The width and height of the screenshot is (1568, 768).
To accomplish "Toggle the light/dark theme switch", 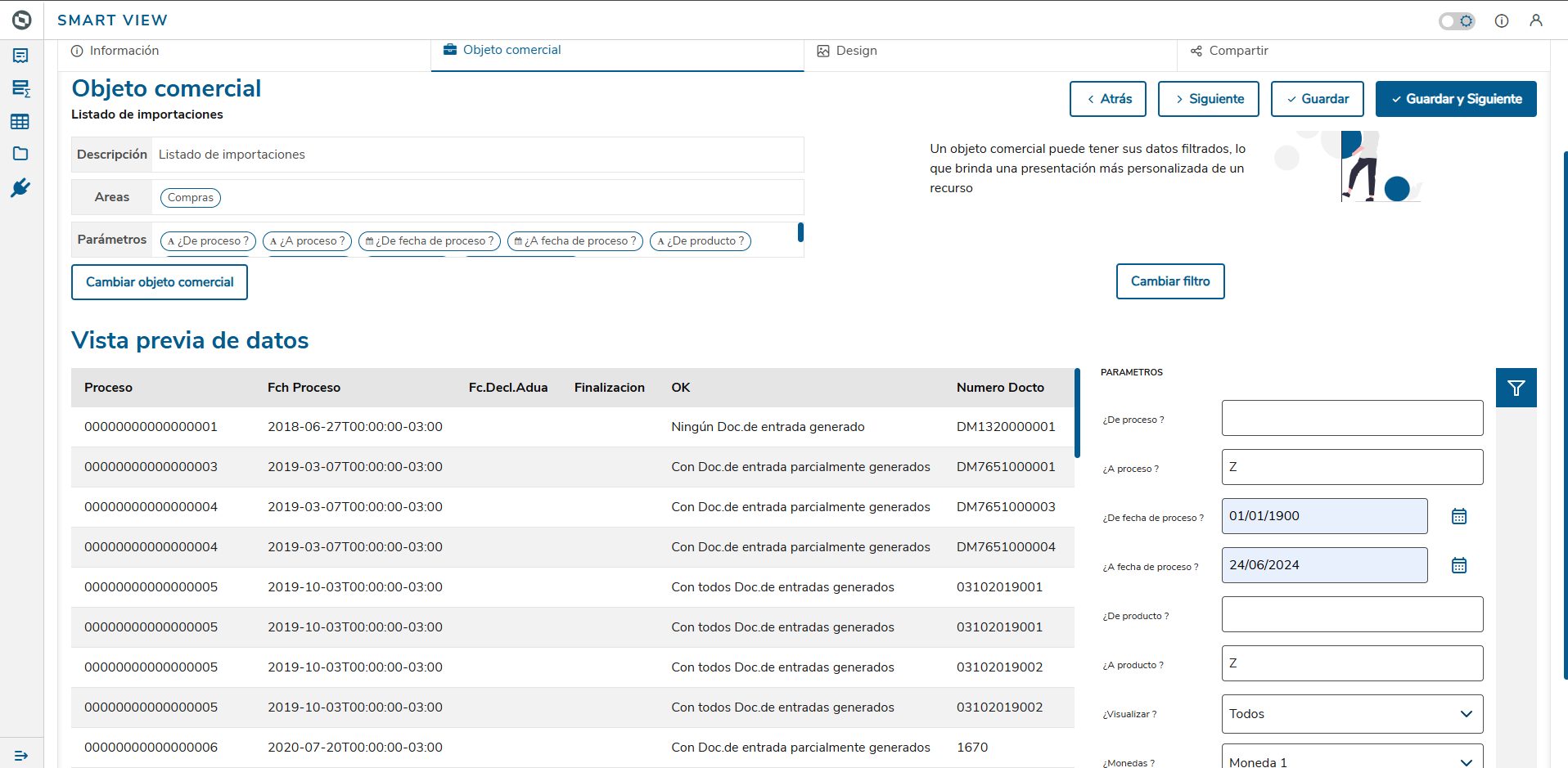I will [1457, 20].
